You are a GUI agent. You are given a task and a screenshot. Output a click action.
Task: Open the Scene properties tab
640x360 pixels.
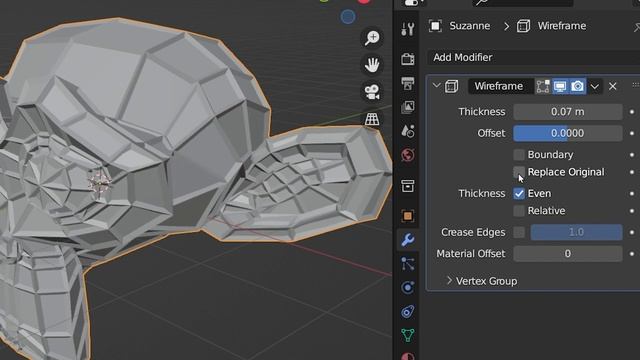407,131
